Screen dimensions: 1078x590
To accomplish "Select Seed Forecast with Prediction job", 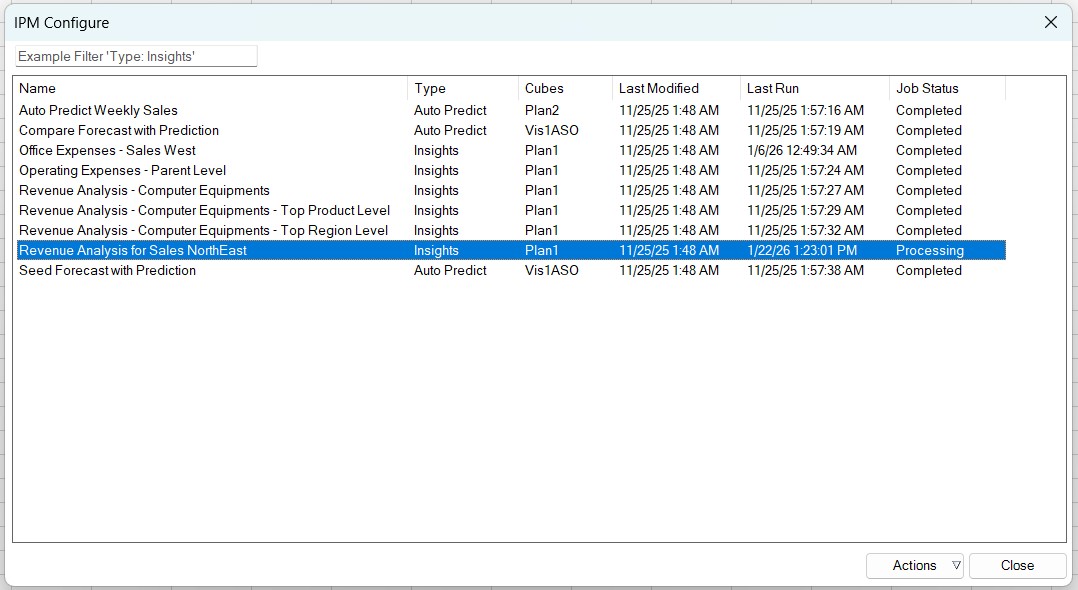I will click(x=512, y=270).
